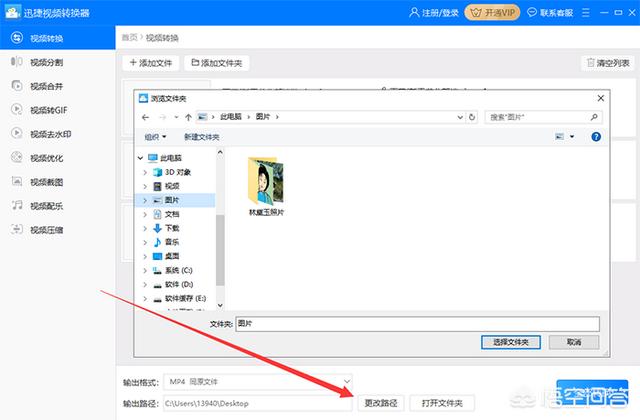Open the 组织 dropdown menu
The width and height of the screenshot is (640, 420).
pyautogui.click(x=155, y=137)
